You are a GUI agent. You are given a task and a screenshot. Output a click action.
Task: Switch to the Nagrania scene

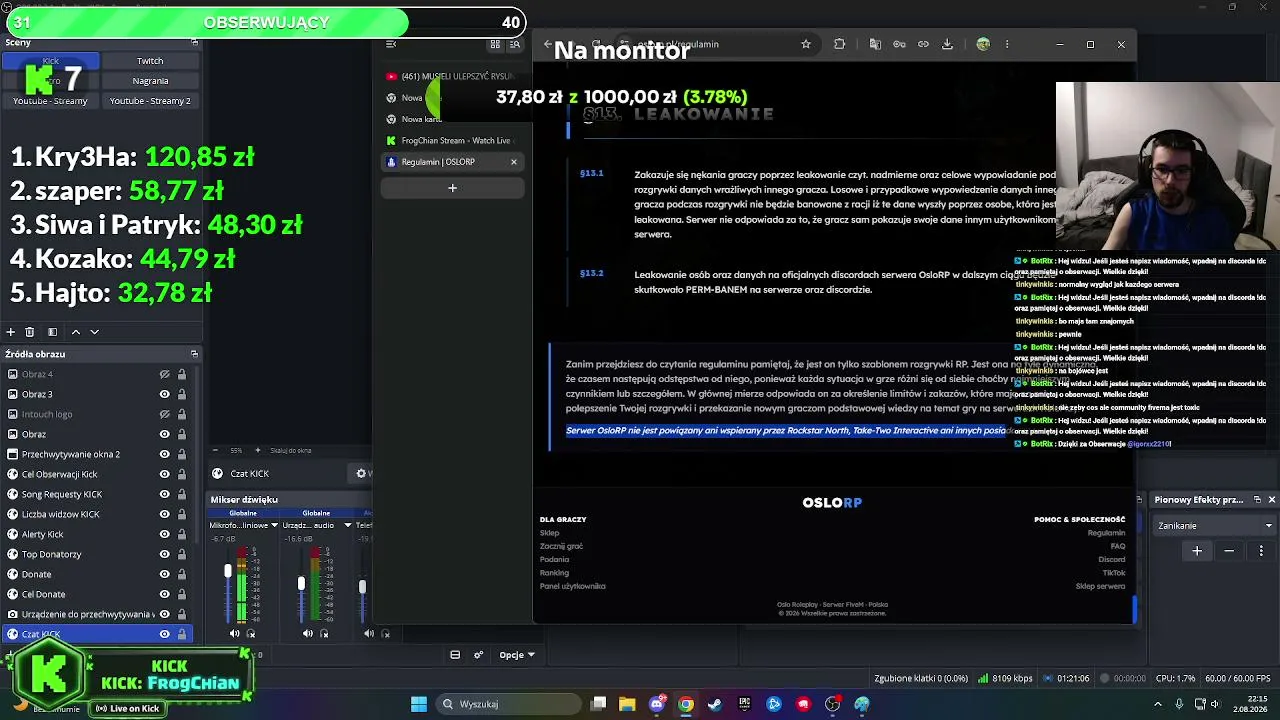150,81
